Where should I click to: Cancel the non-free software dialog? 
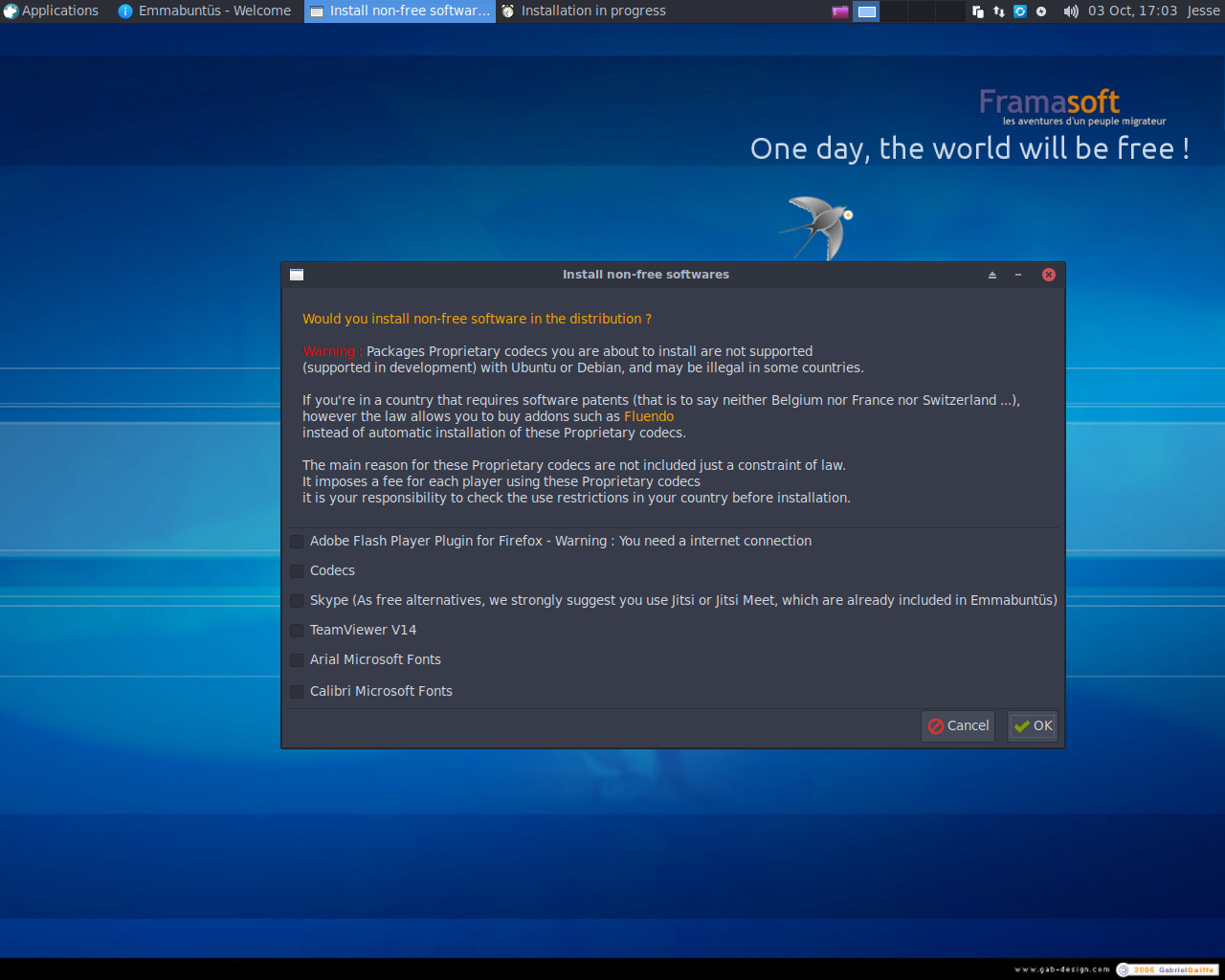click(958, 726)
